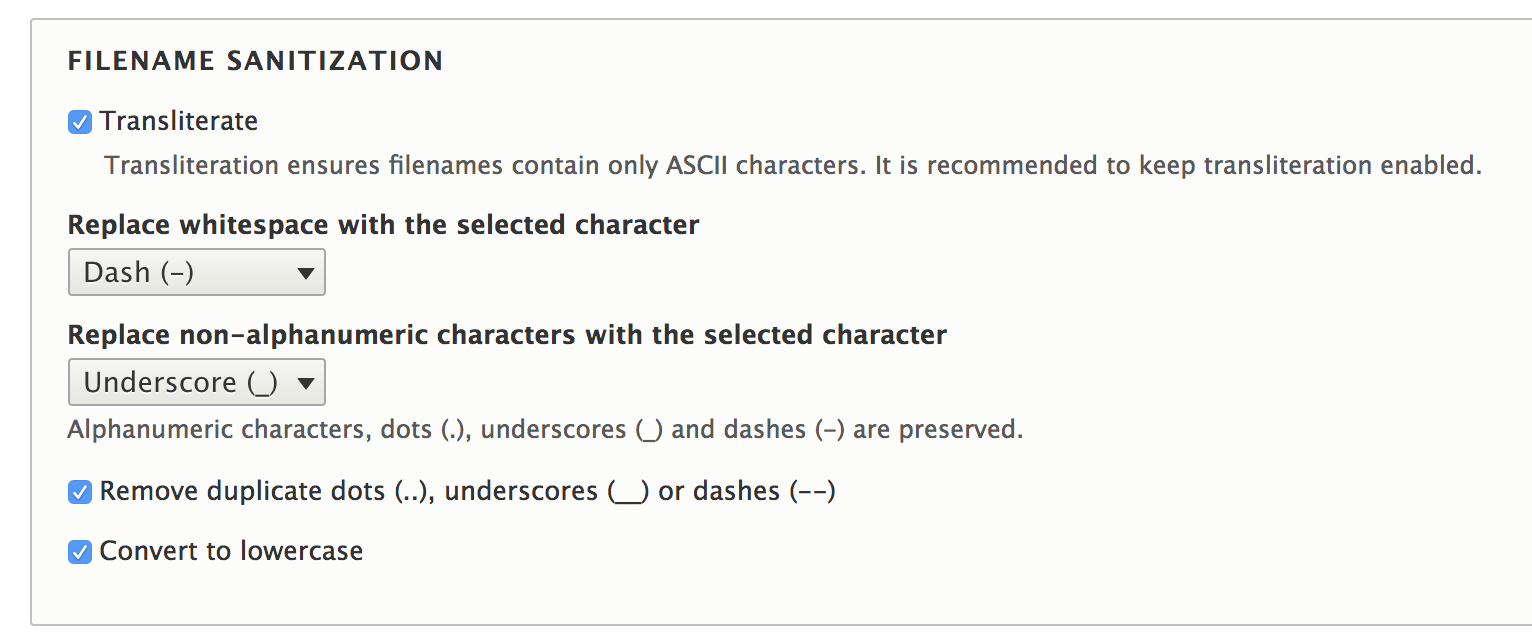This screenshot has height=644, width=1532.
Task: Click the checkmark in the Remove duplicate dots checkbox
Action: (x=79, y=490)
